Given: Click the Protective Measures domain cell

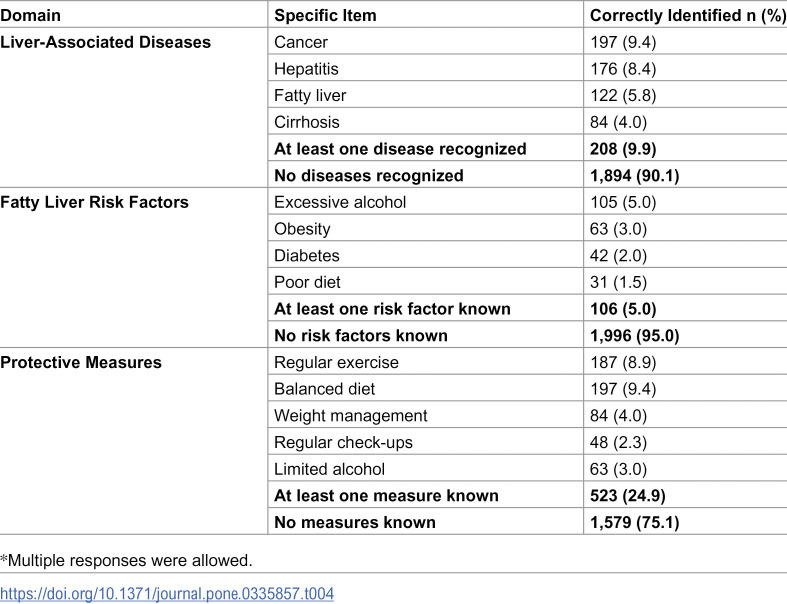Looking at the screenshot, I should click(x=81, y=363).
